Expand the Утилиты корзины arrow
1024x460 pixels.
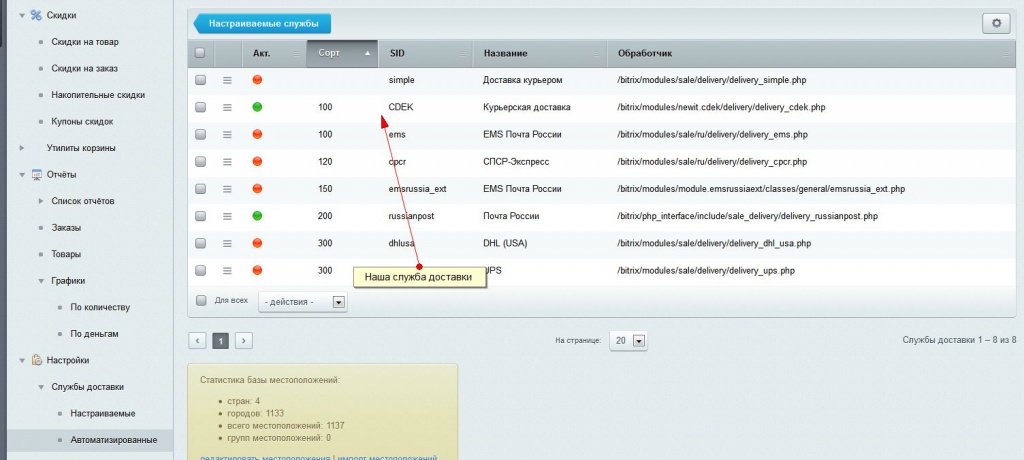[x=22, y=148]
